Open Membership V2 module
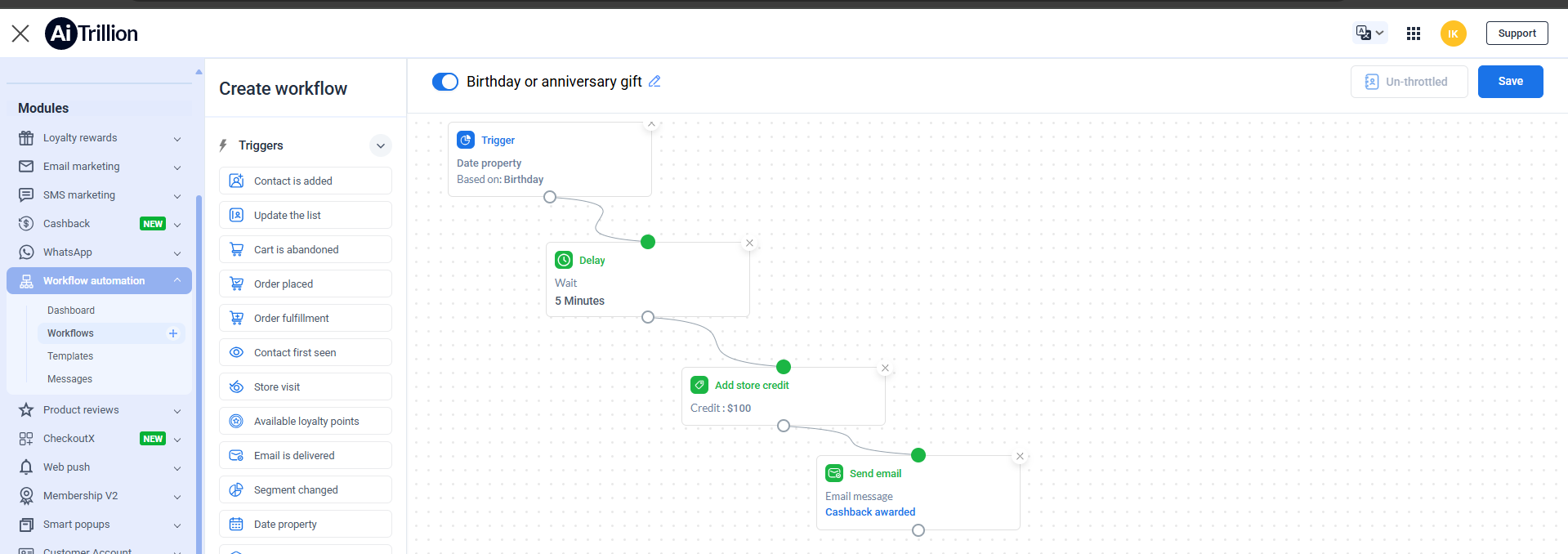This screenshot has height=554, width=1568. click(x=99, y=496)
